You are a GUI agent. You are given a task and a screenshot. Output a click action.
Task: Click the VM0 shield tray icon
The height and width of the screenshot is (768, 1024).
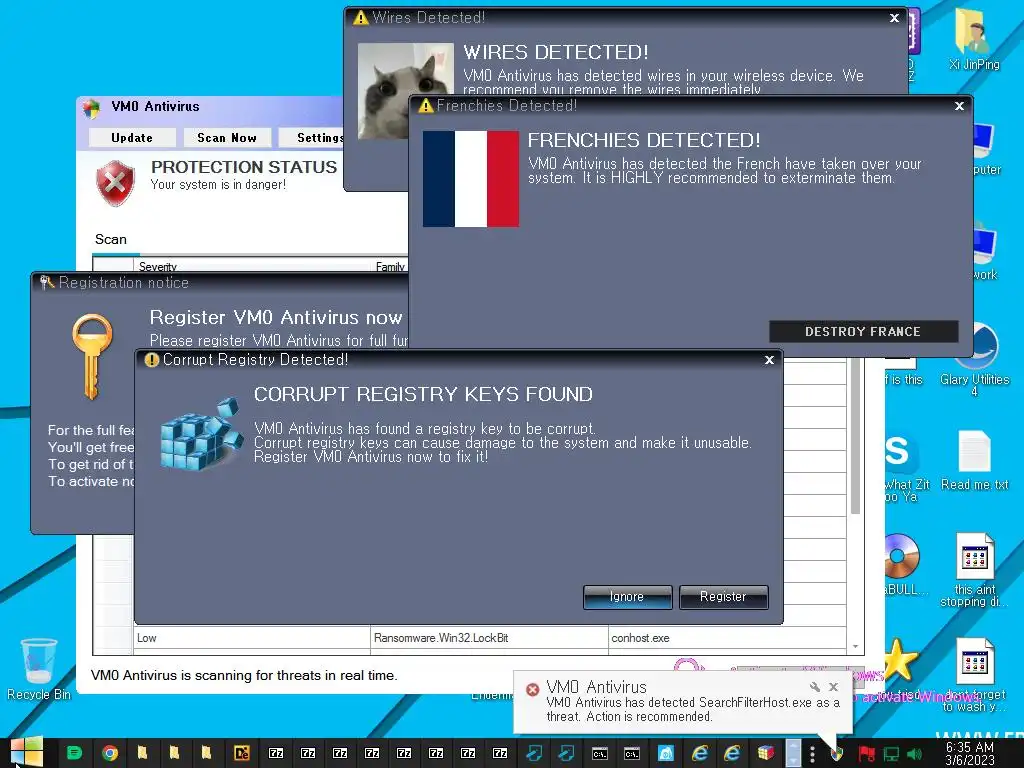pos(837,754)
